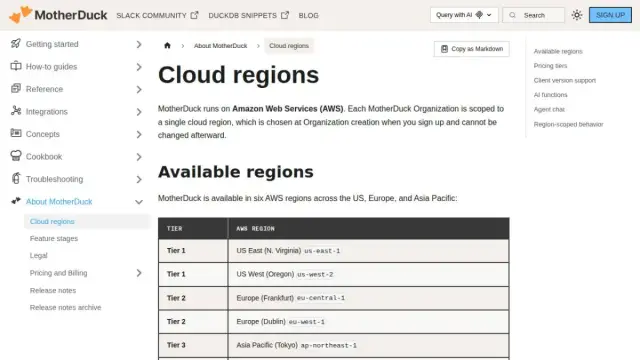Expand the Reference section chevron
The height and width of the screenshot is (360, 640).
click(x=139, y=89)
